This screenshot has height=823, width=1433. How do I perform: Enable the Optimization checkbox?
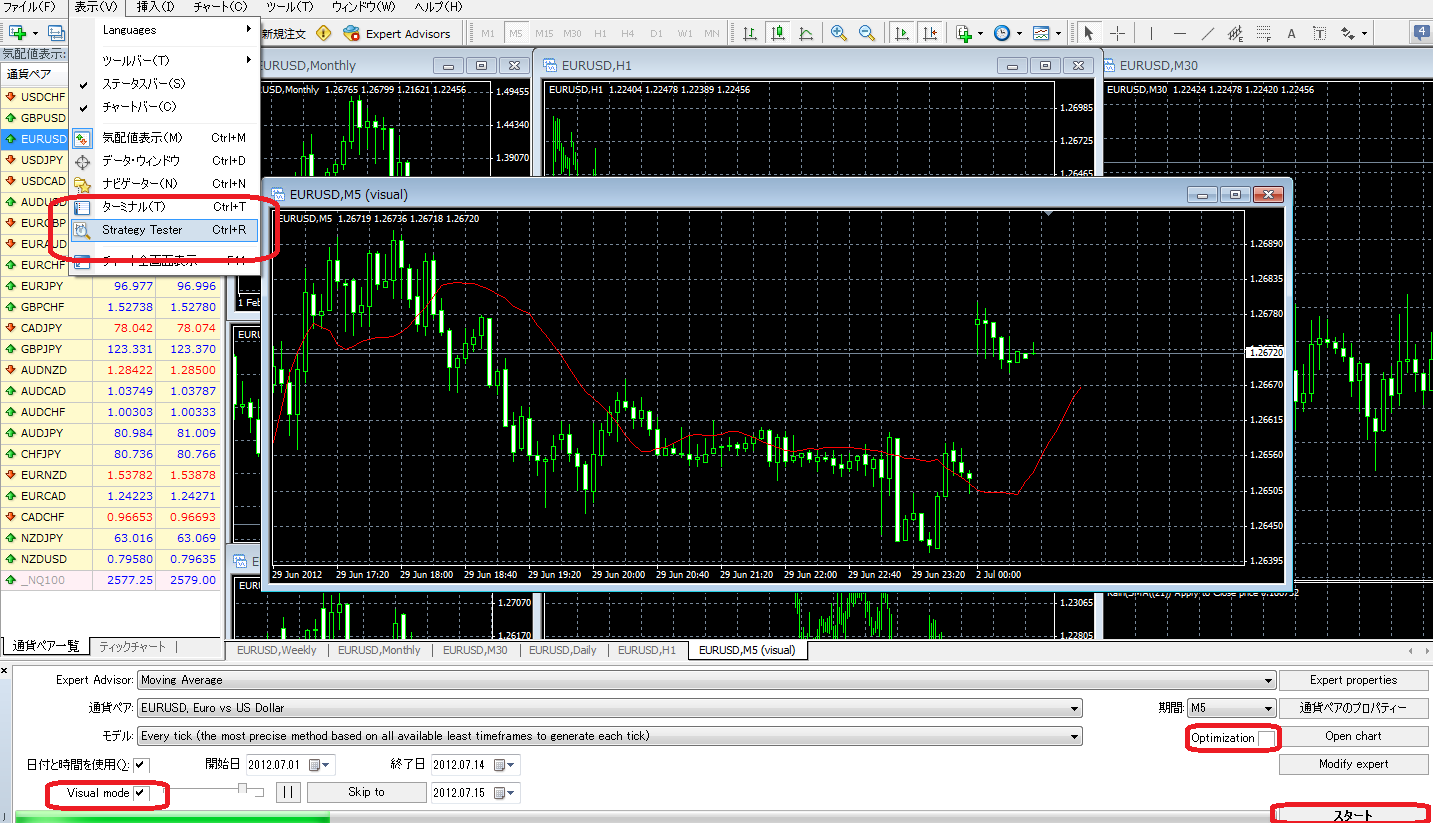1266,738
